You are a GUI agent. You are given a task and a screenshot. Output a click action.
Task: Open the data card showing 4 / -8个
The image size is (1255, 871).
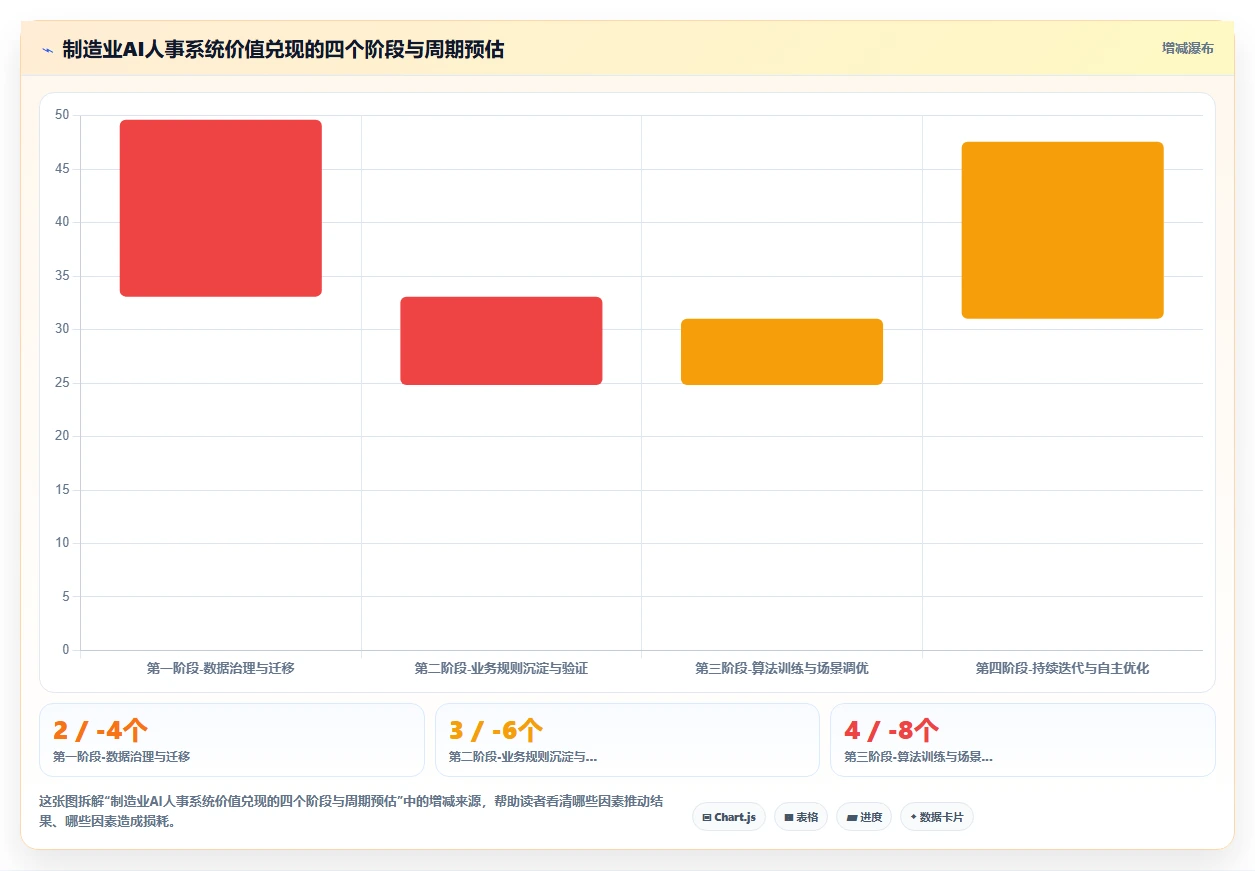coord(1023,740)
